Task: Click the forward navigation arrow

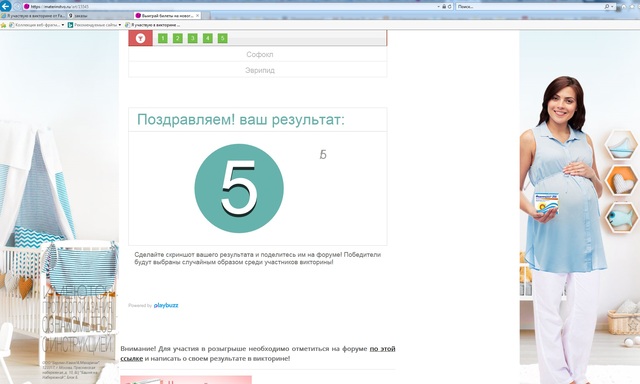Action: [x=17, y=7]
